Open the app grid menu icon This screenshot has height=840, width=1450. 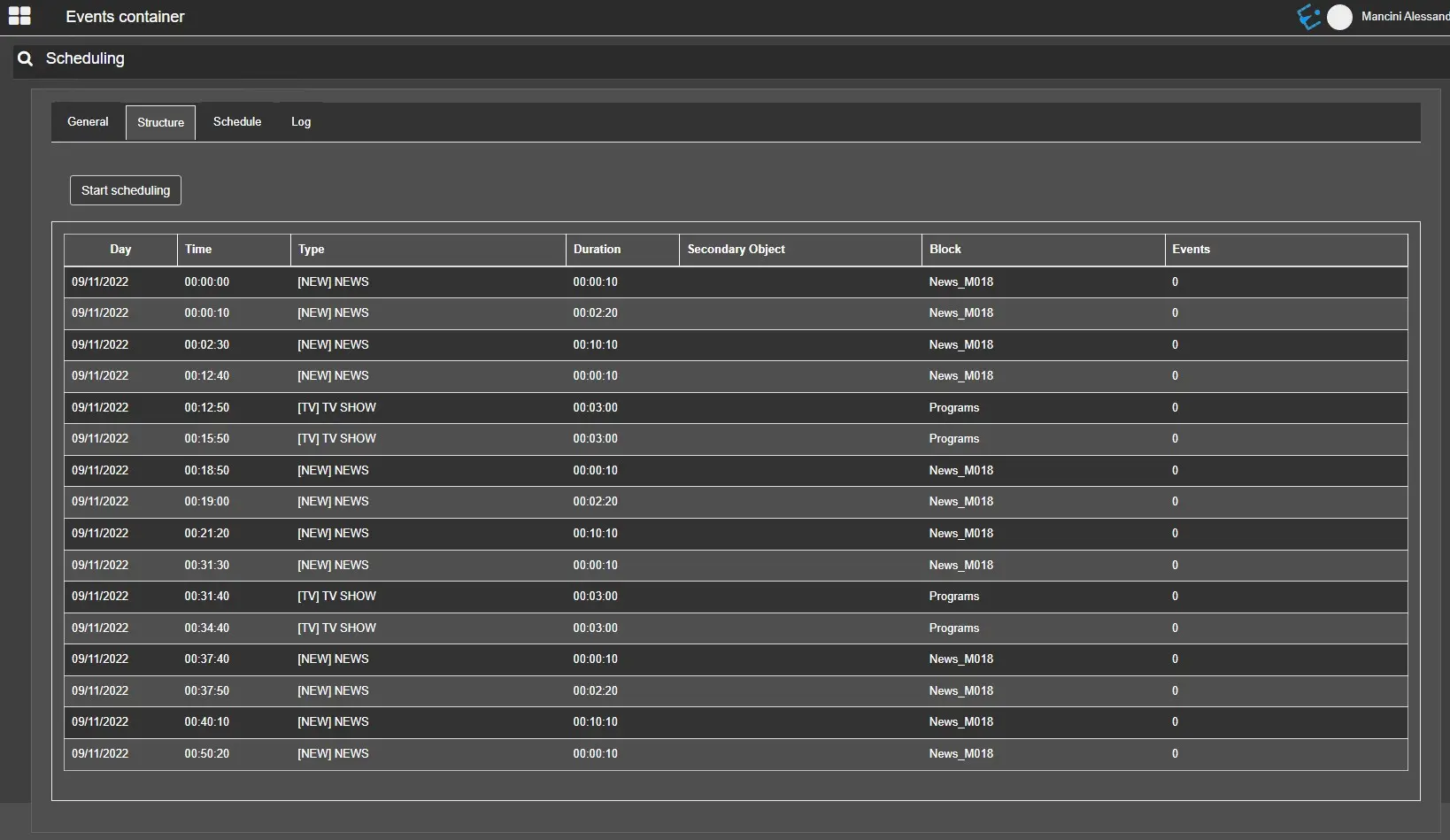tap(19, 16)
